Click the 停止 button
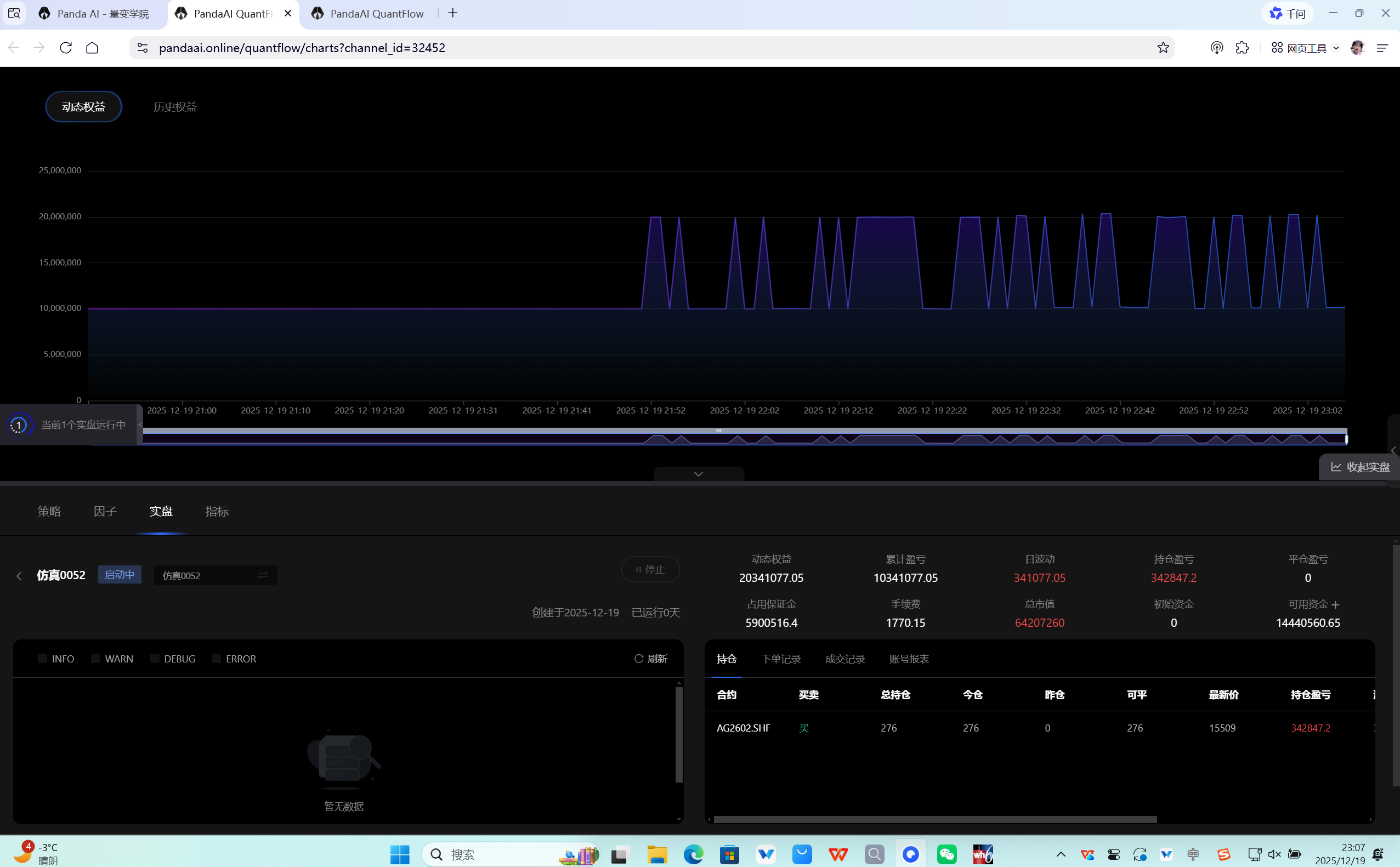 tap(651, 569)
